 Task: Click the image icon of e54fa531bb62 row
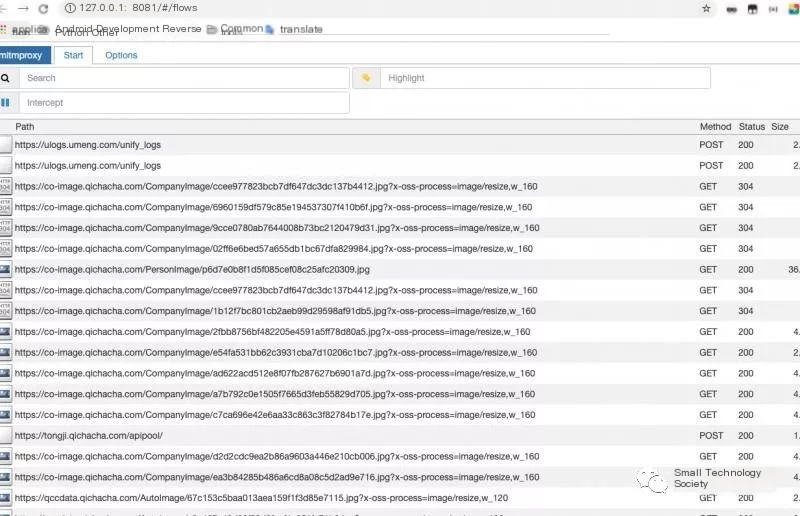pos(5,353)
